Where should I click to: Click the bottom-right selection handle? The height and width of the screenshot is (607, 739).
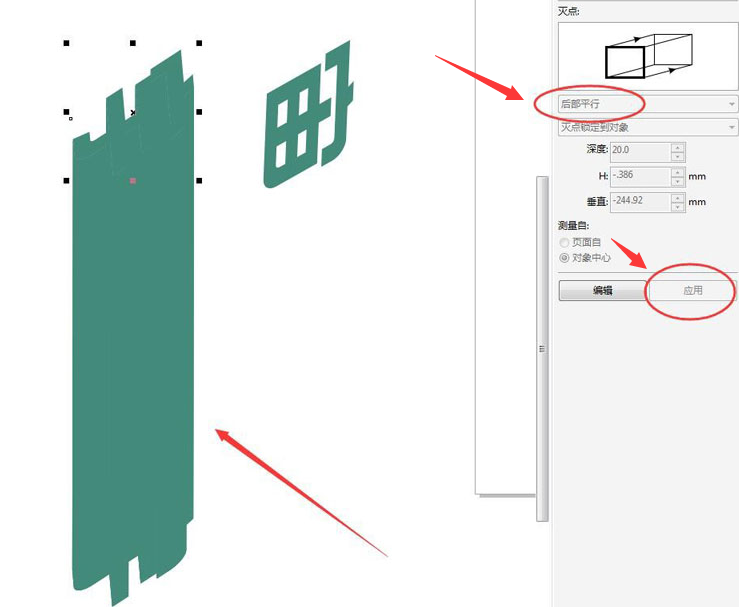tap(199, 180)
